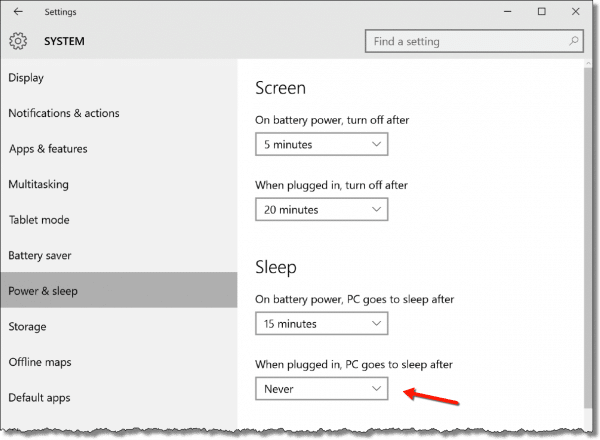The width and height of the screenshot is (600, 440).
Task: Close the Settings window
Action: point(576,11)
